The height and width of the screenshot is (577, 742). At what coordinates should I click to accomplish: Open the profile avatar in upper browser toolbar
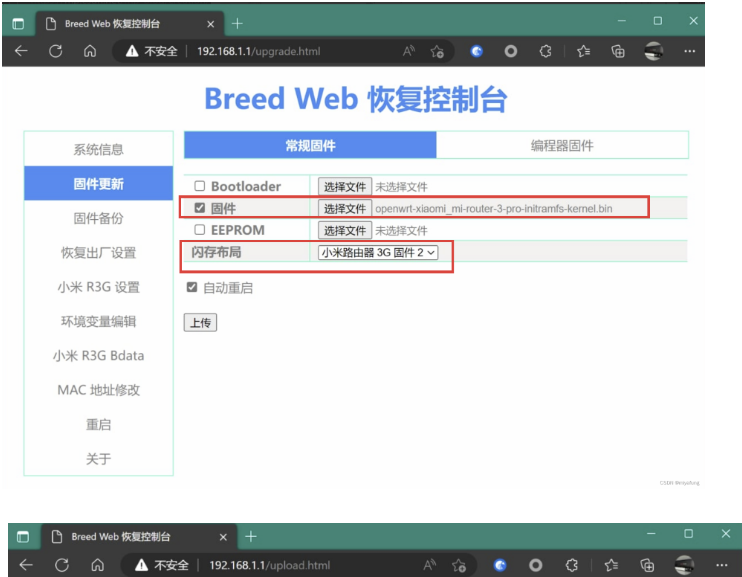click(654, 51)
